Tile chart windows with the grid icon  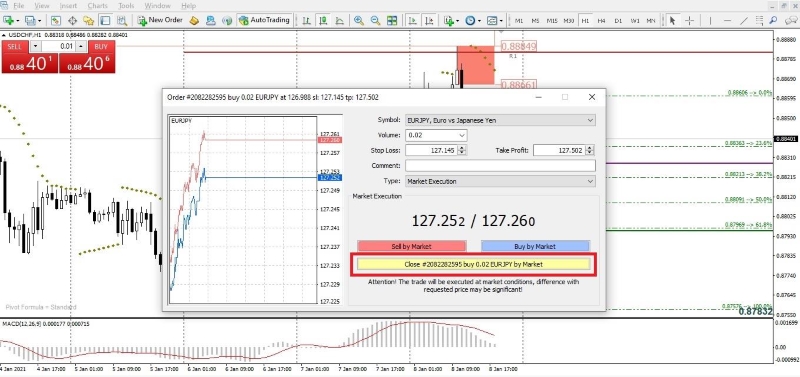pos(392,20)
